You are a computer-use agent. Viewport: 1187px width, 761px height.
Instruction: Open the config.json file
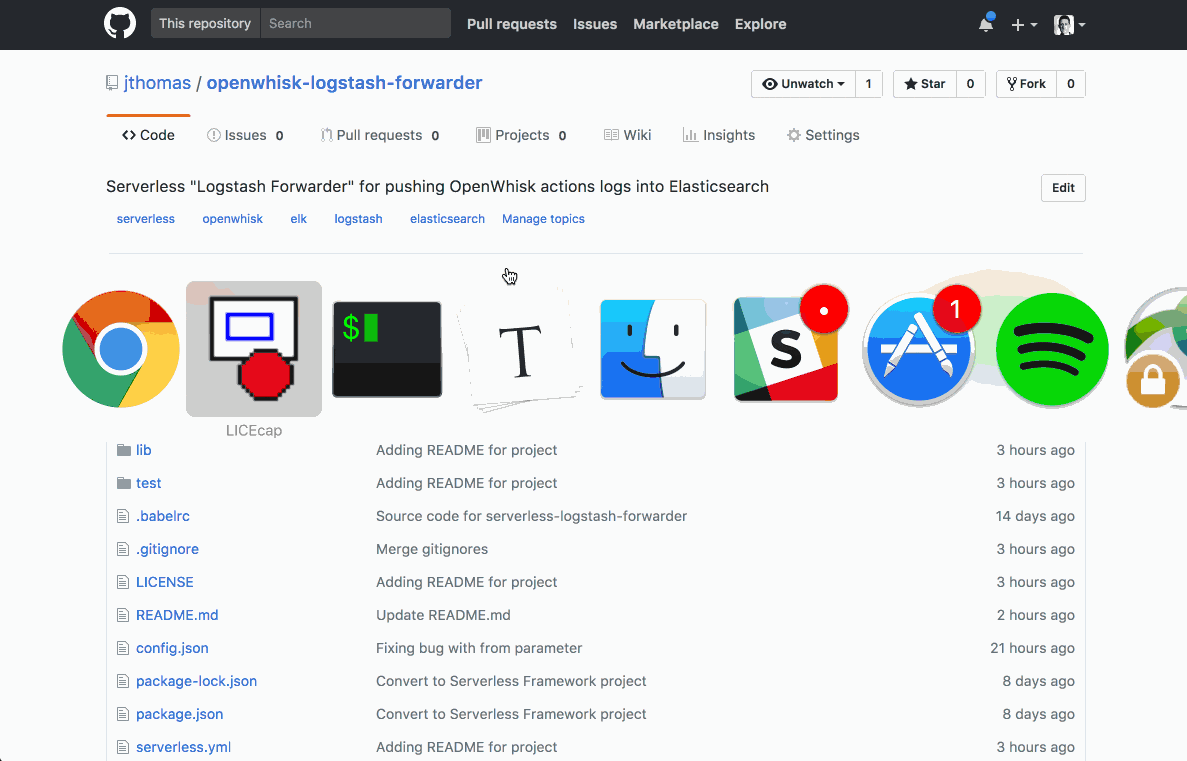[173, 648]
